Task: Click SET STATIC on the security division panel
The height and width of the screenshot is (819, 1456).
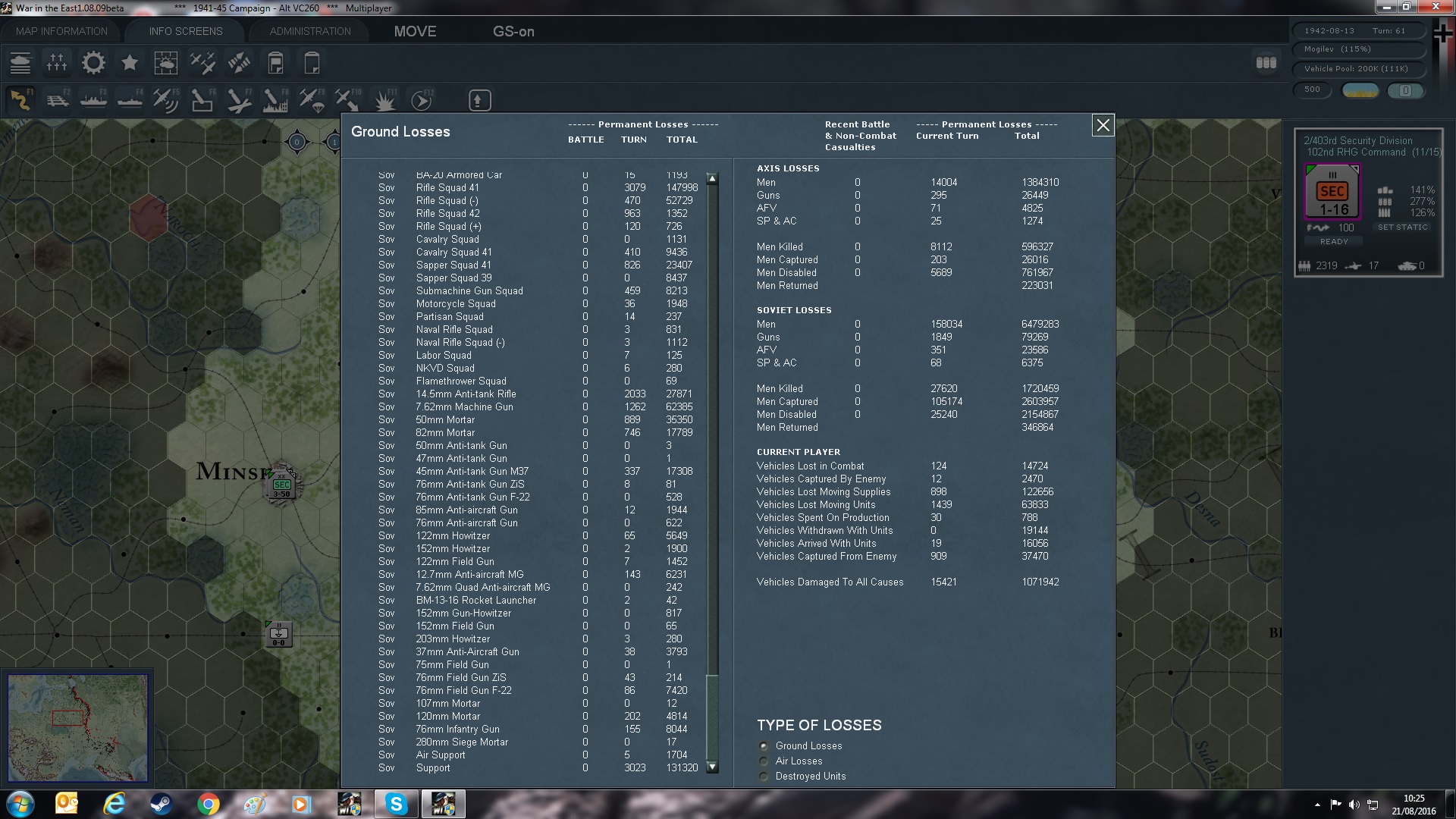Action: pyautogui.click(x=1404, y=227)
